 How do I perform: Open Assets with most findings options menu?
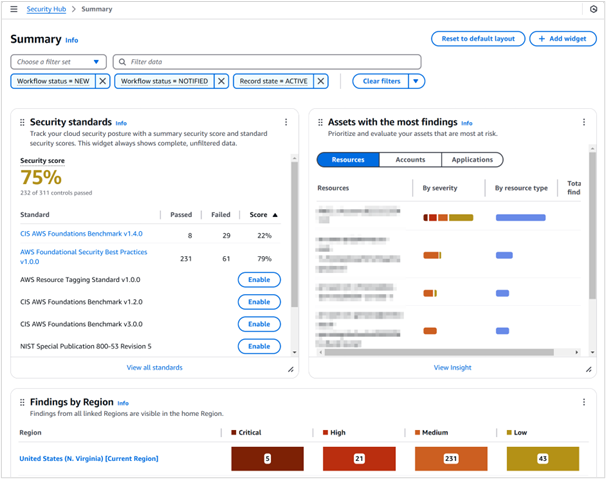coord(584,123)
